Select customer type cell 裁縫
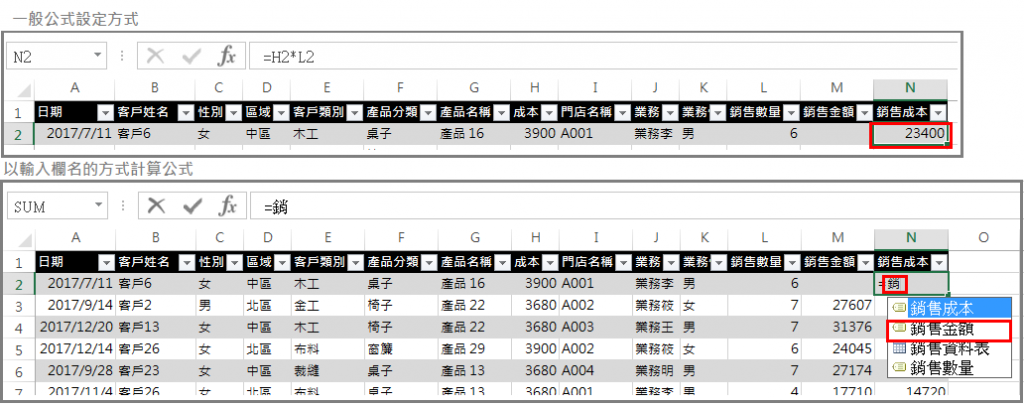 point(327,371)
